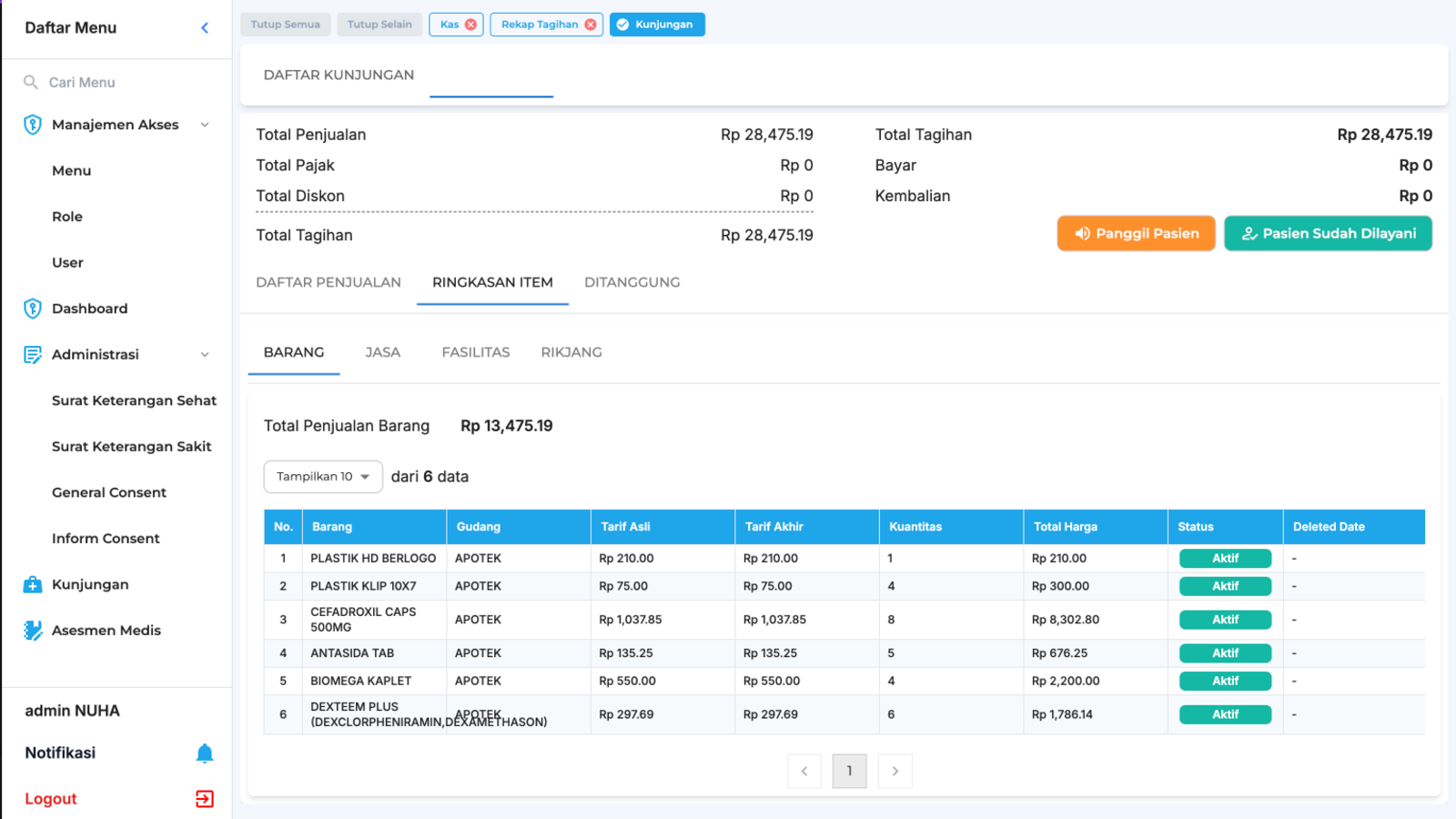Click Aktif status of ANTASIDA TAB row
The image size is (1456, 819).
(x=1225, y=653)
